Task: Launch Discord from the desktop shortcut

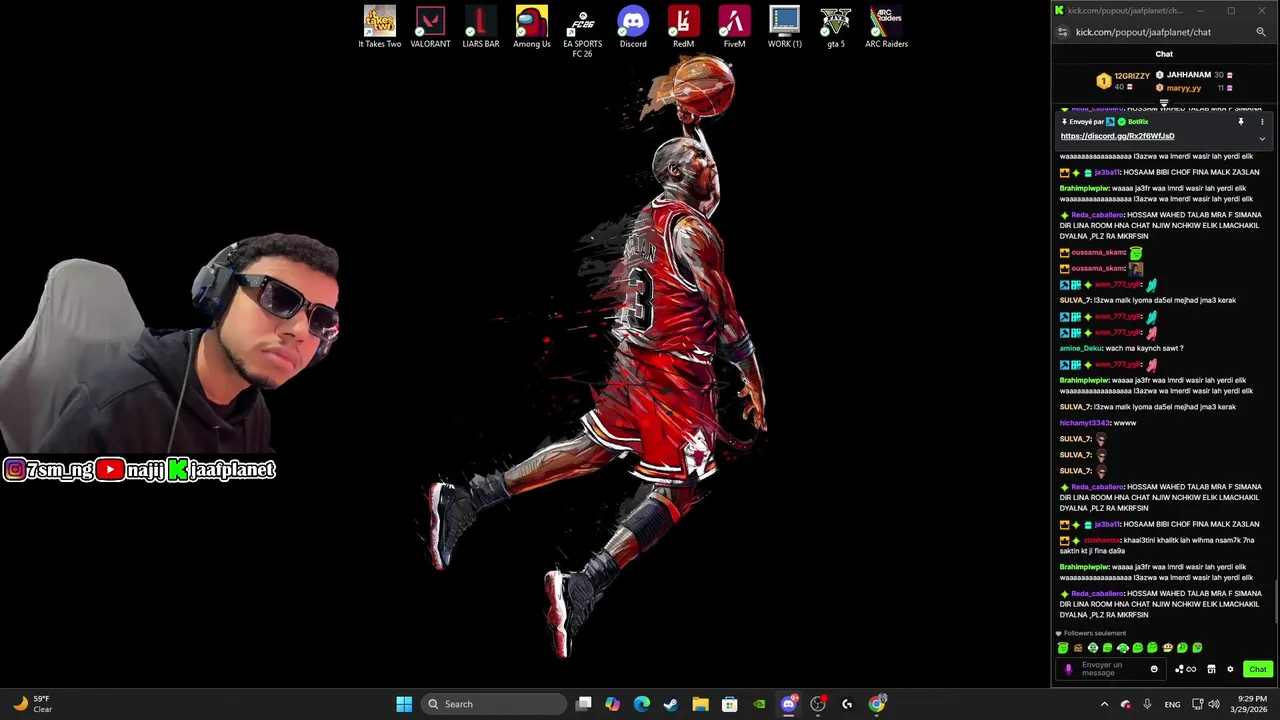Action: 633,27
